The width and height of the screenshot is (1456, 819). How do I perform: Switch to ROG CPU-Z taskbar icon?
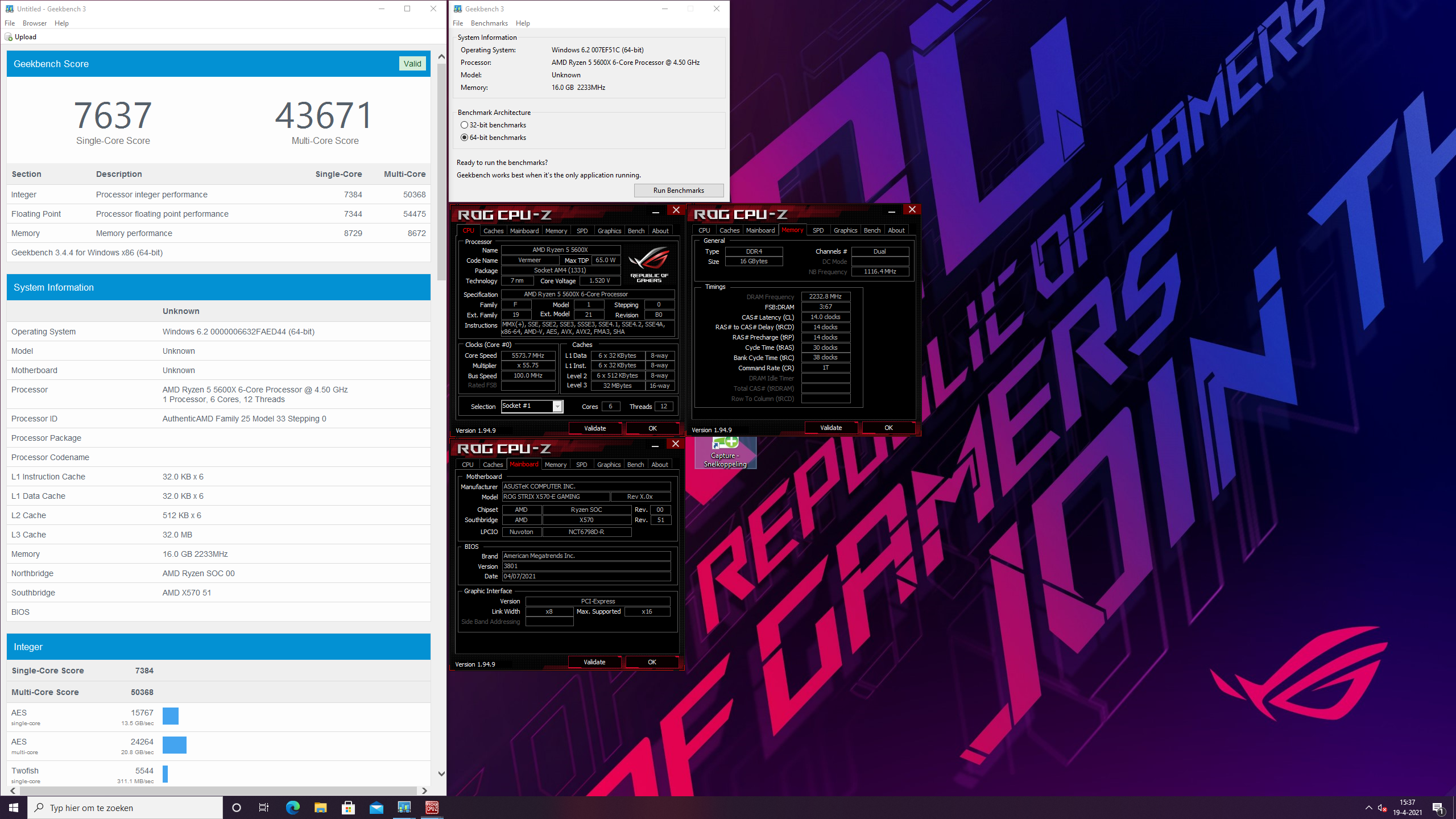(x=432, y=808)
